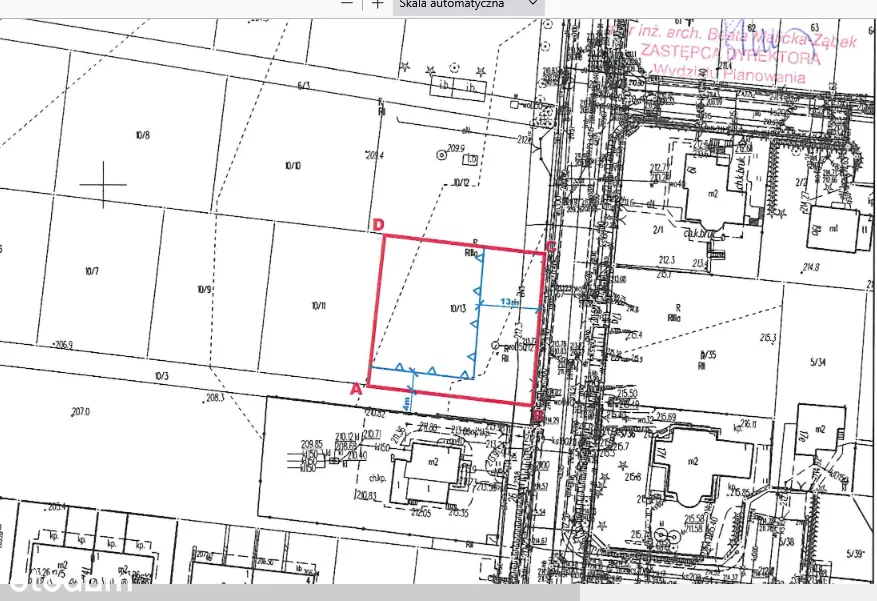Click the zoom in plus button

coord(377,4)
